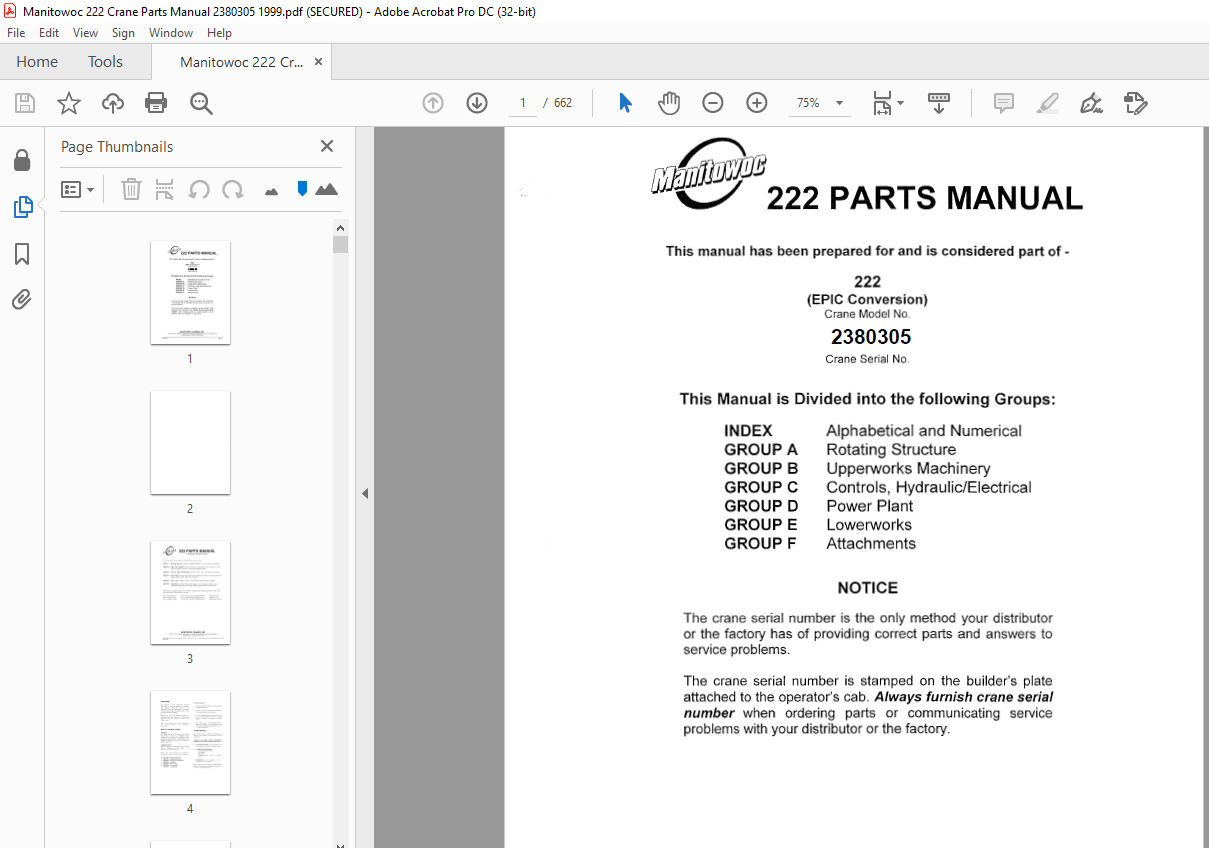Reduce thumbnail size small mountain icon
Screen dimensions: 1209x848
coord(271,191)
